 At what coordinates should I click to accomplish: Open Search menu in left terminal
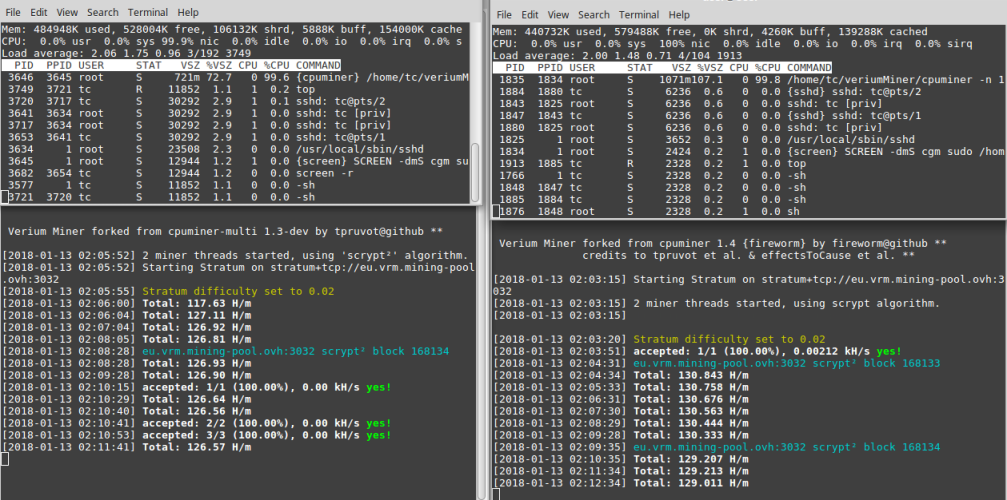click(x=103, y=12)
